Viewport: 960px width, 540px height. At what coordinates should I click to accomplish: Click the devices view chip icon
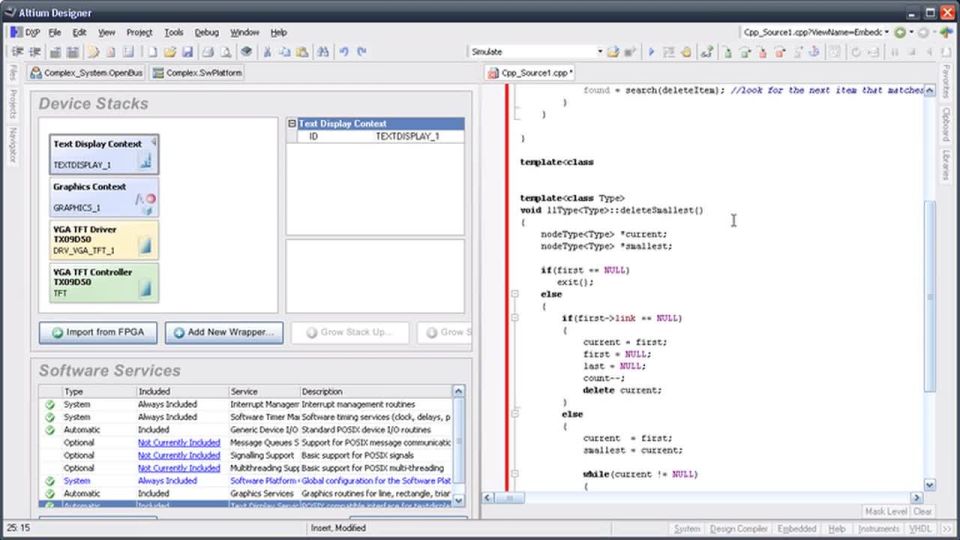(246, 51)
